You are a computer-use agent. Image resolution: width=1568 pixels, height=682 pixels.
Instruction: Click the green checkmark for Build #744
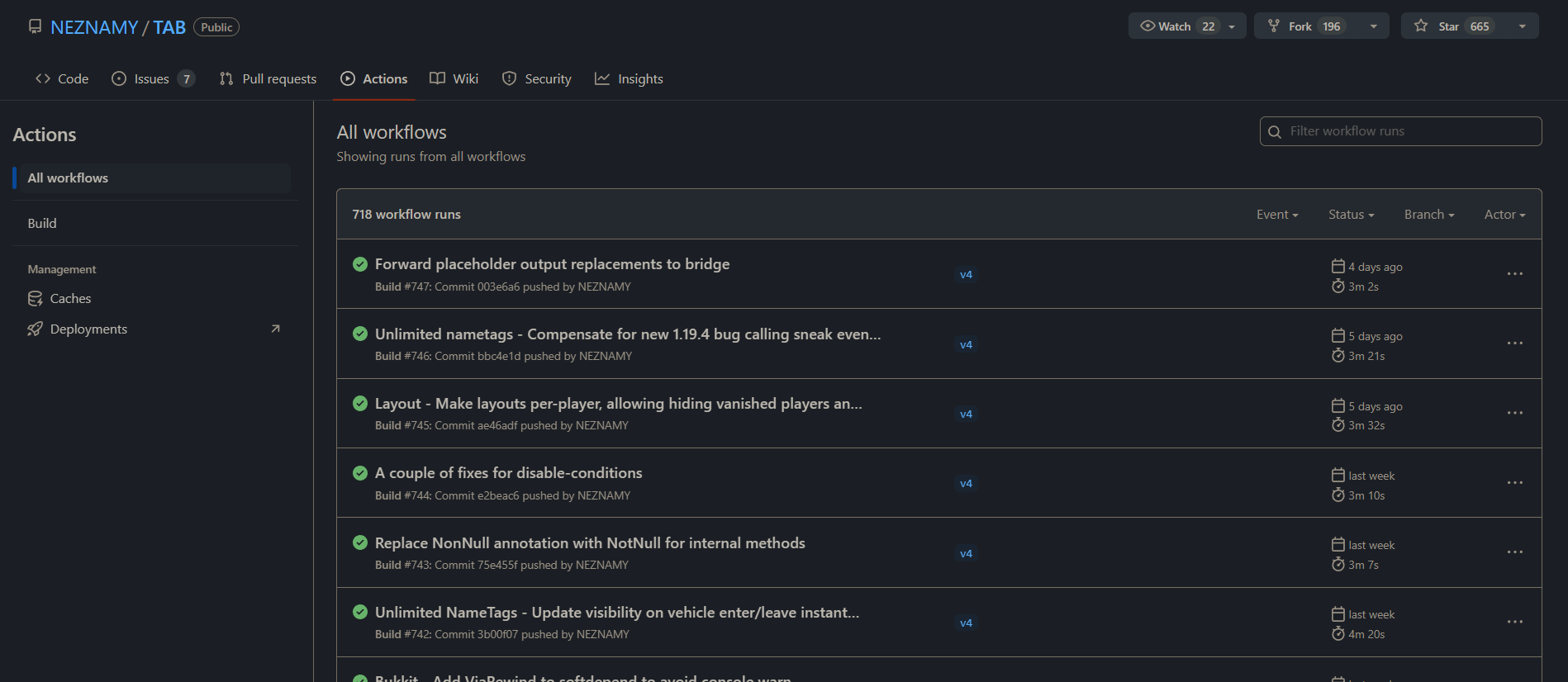[x=360, y=473]
